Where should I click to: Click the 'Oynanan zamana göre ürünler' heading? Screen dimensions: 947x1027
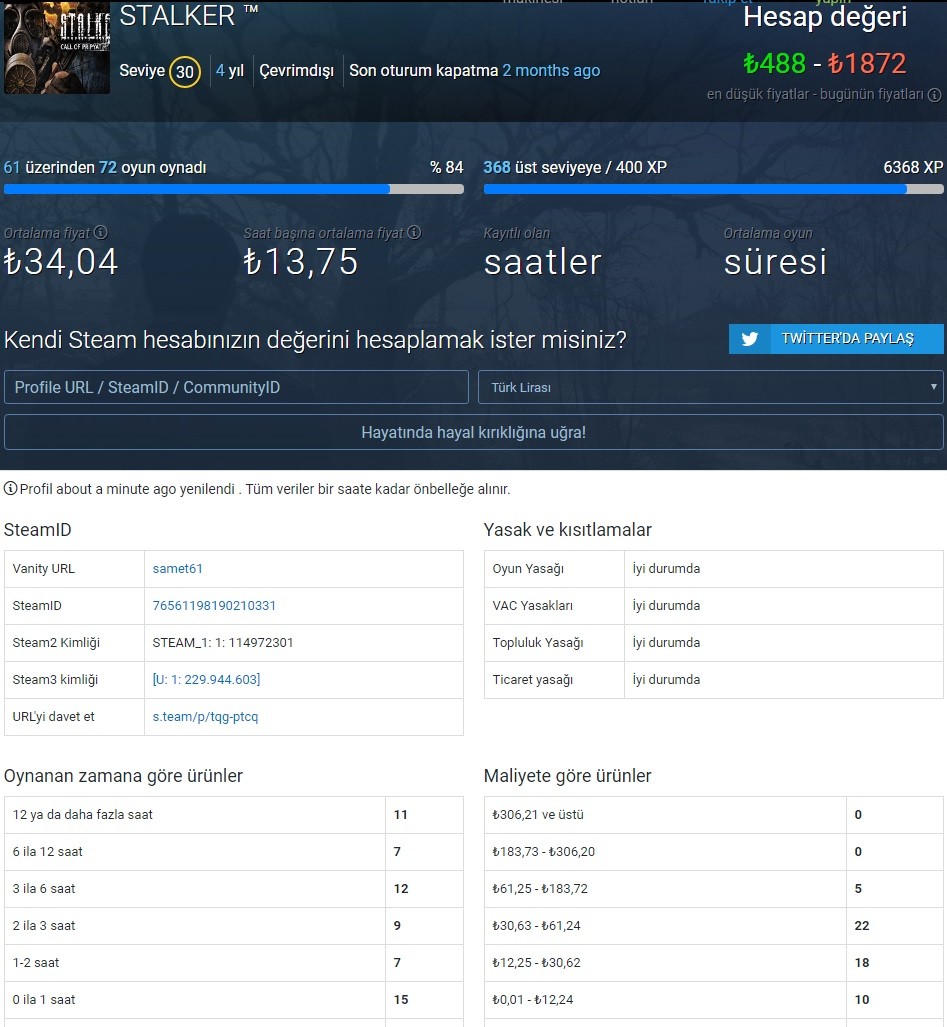click(123, 776)
